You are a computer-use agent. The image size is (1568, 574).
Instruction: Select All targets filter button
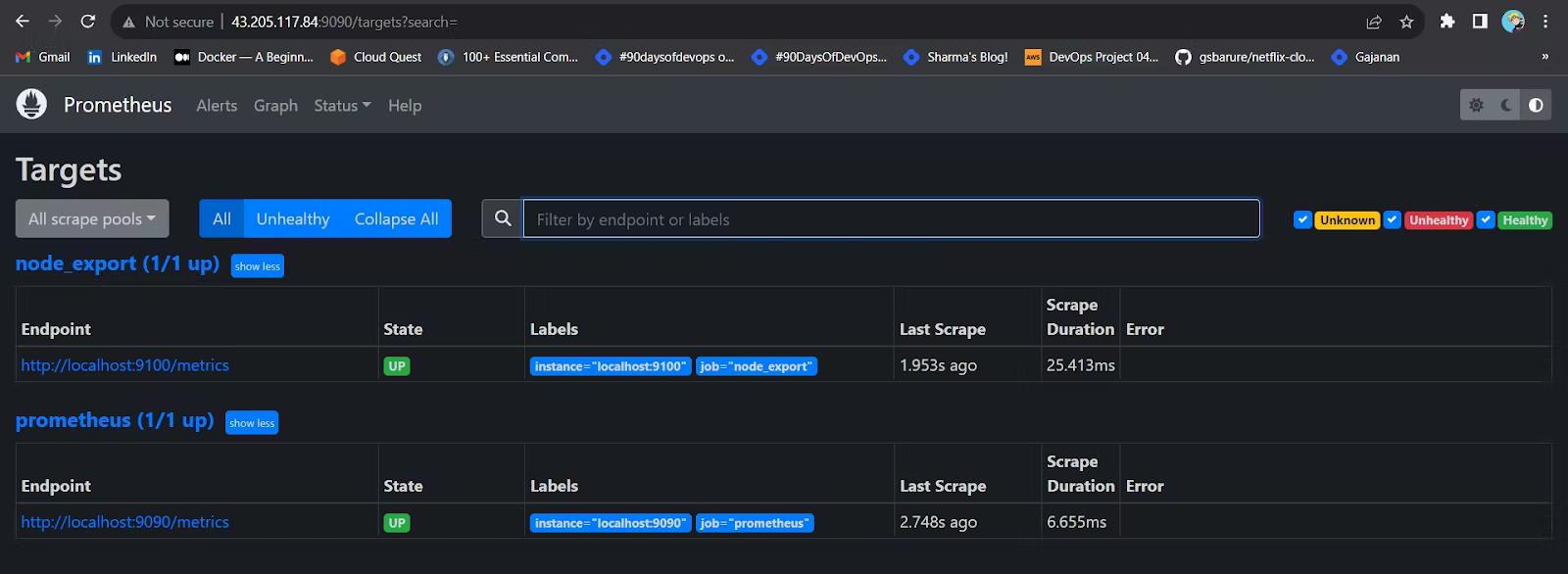[222, 218]
